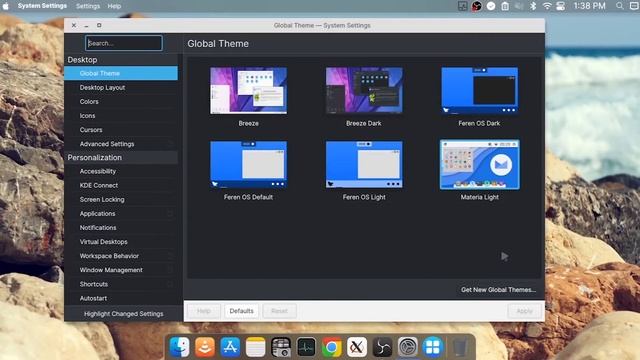The height and width of the screenshot is (360, 640).
Task: Launch the Activity Monitor icon in the dock
Action: pos(306,347)
